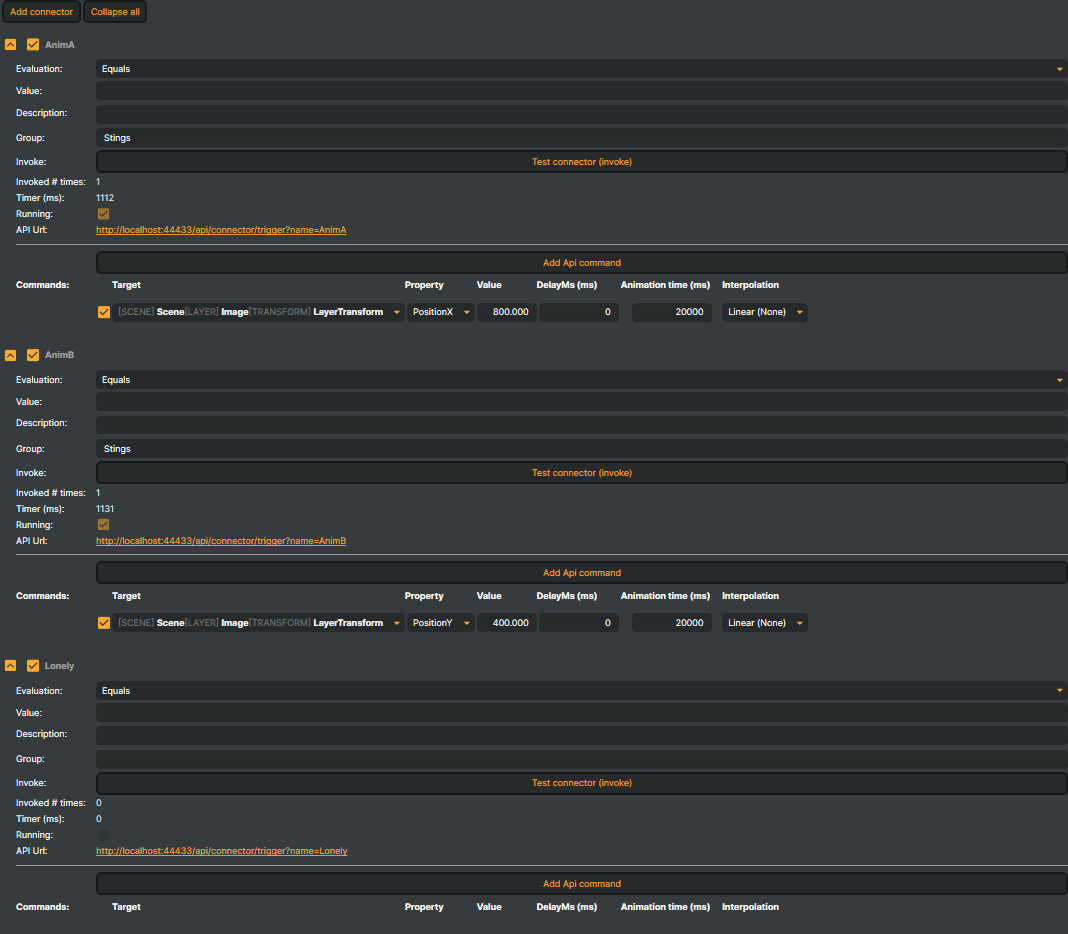Edit the AnimB Group field containing Stings

[582, 448]
